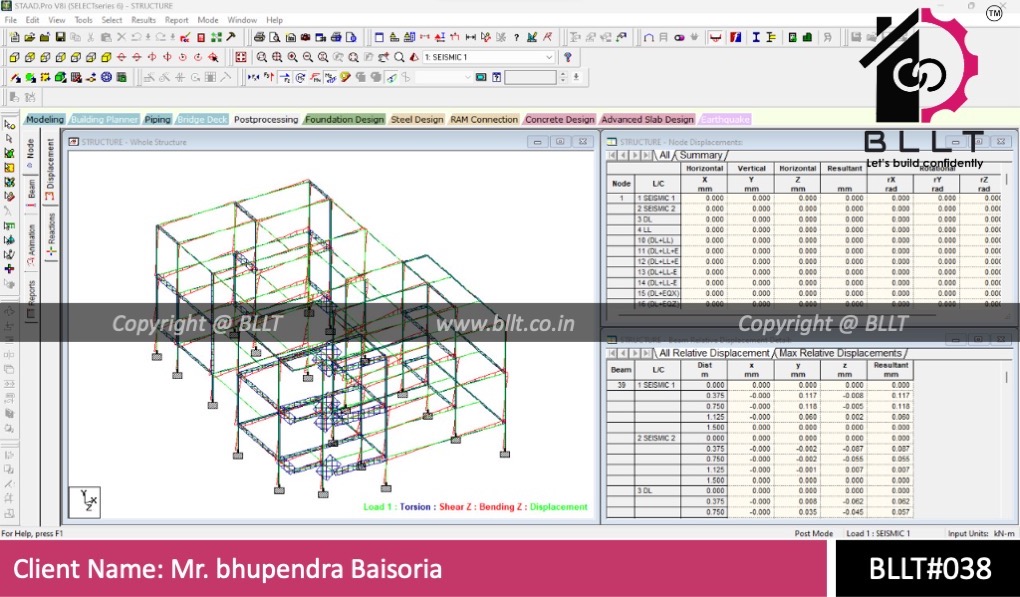Click the dimension tool icon
1020x597 pixels.
471,38
